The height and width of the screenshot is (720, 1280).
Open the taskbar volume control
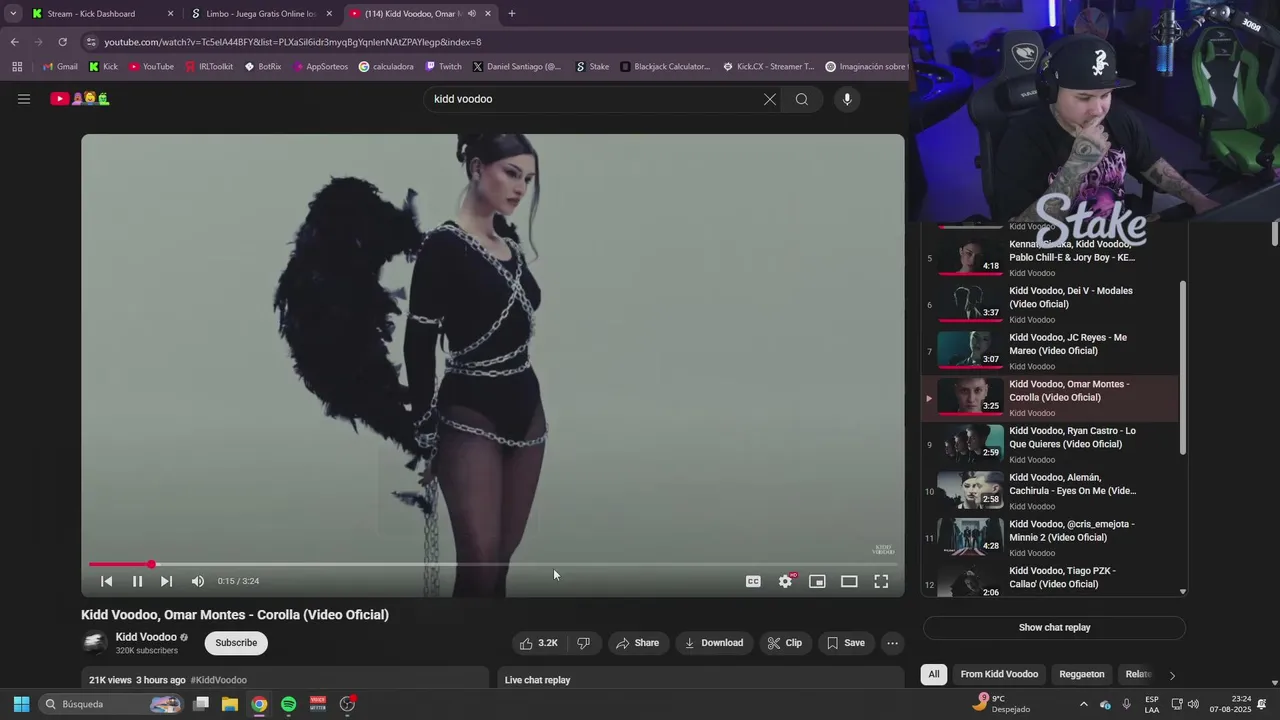point(1193,704)
